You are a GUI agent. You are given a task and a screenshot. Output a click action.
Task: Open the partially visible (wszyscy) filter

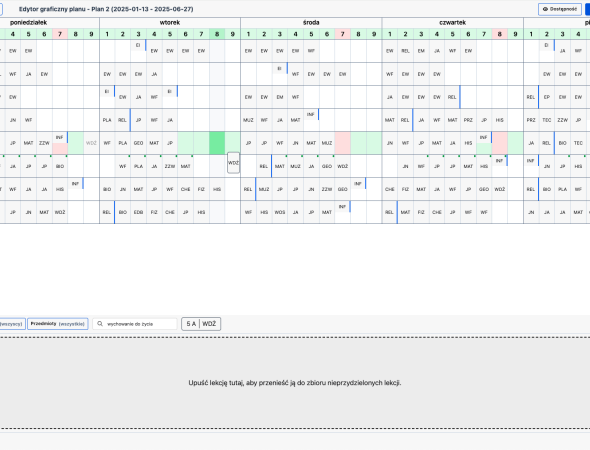(12, 324)
